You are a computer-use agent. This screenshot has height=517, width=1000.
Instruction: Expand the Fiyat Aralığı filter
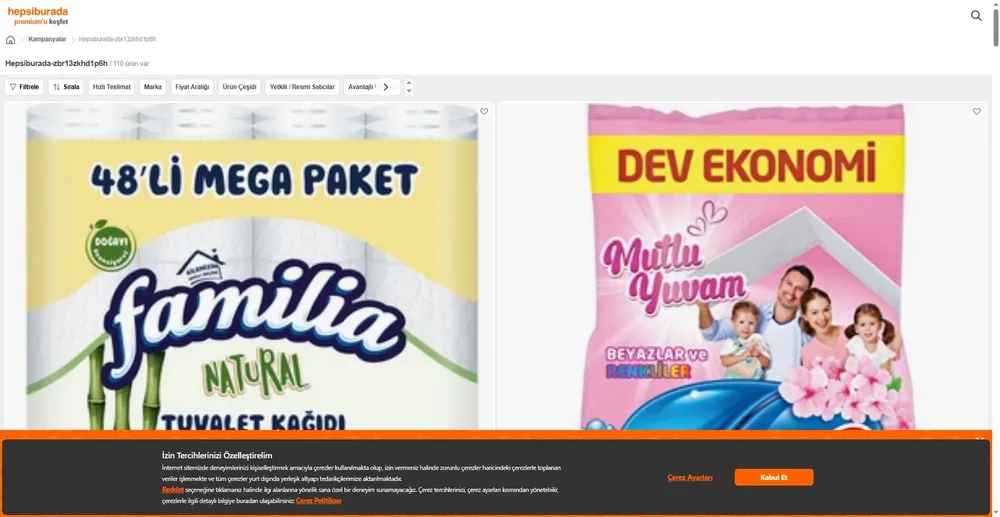tap(192, 87)
